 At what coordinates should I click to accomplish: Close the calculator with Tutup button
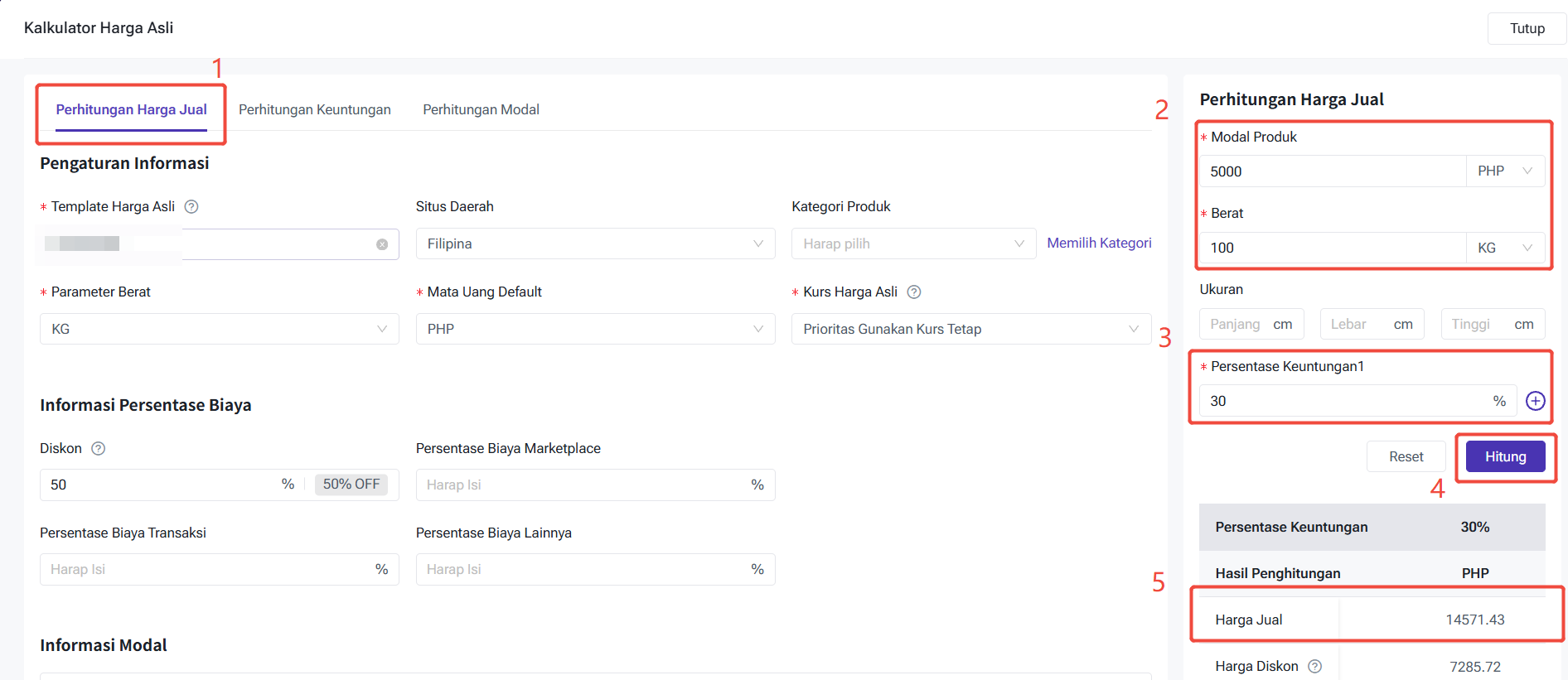coord(1527,29)
